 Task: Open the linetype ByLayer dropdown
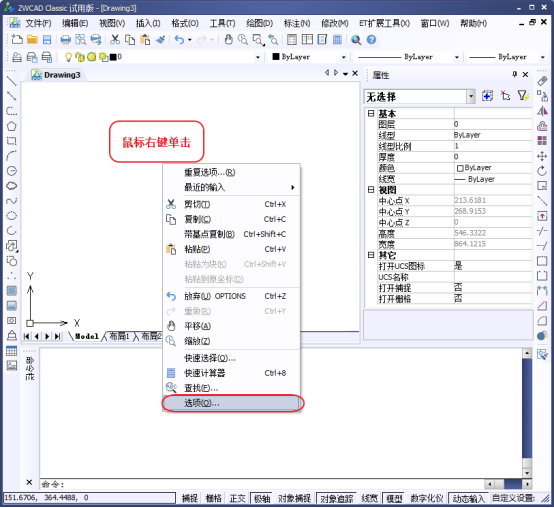457,57
